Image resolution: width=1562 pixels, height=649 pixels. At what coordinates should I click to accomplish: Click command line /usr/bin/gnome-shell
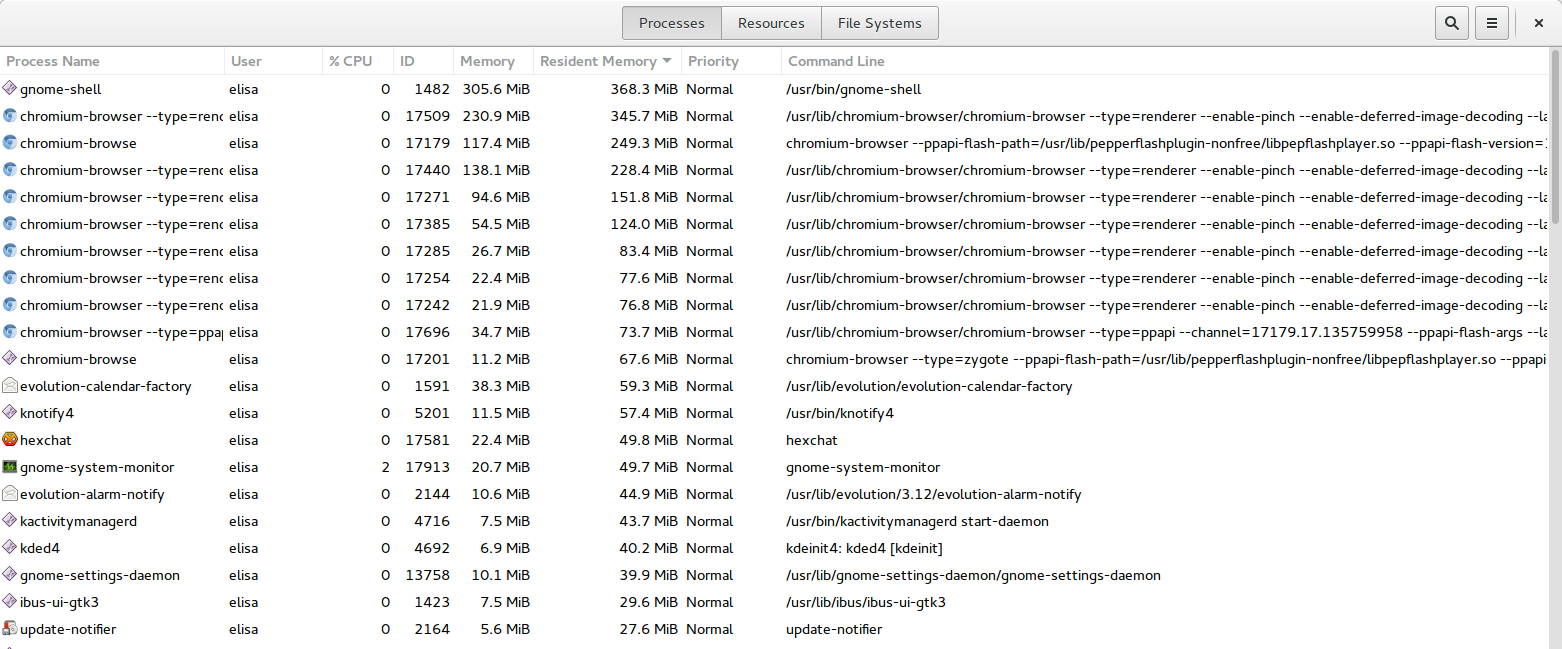[854, 89]
